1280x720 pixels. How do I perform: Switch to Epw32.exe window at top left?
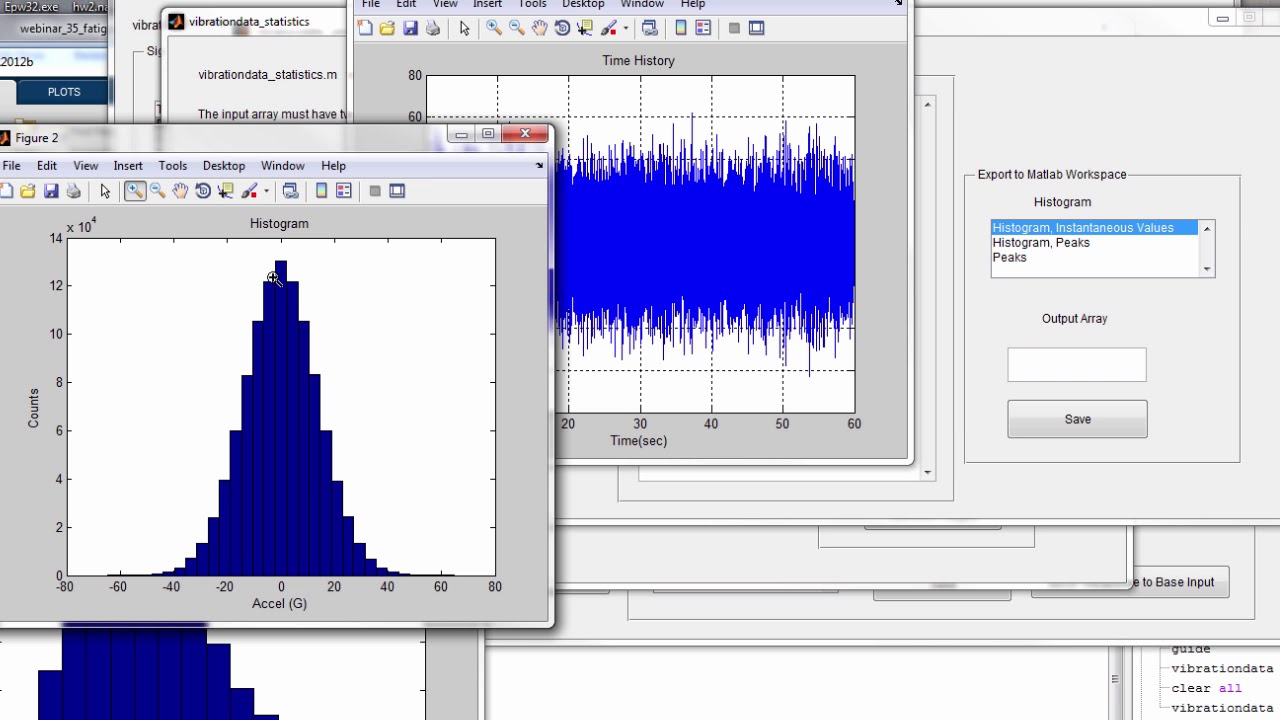click(30, 6)
